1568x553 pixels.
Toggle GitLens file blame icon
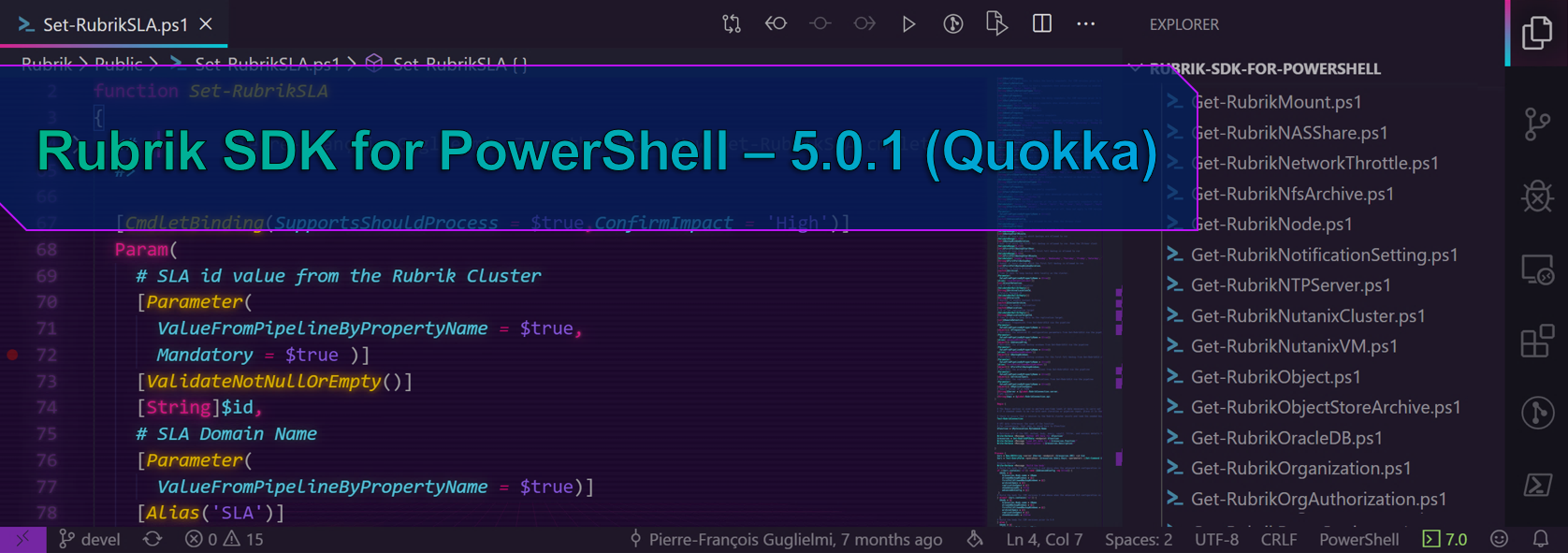952,23
